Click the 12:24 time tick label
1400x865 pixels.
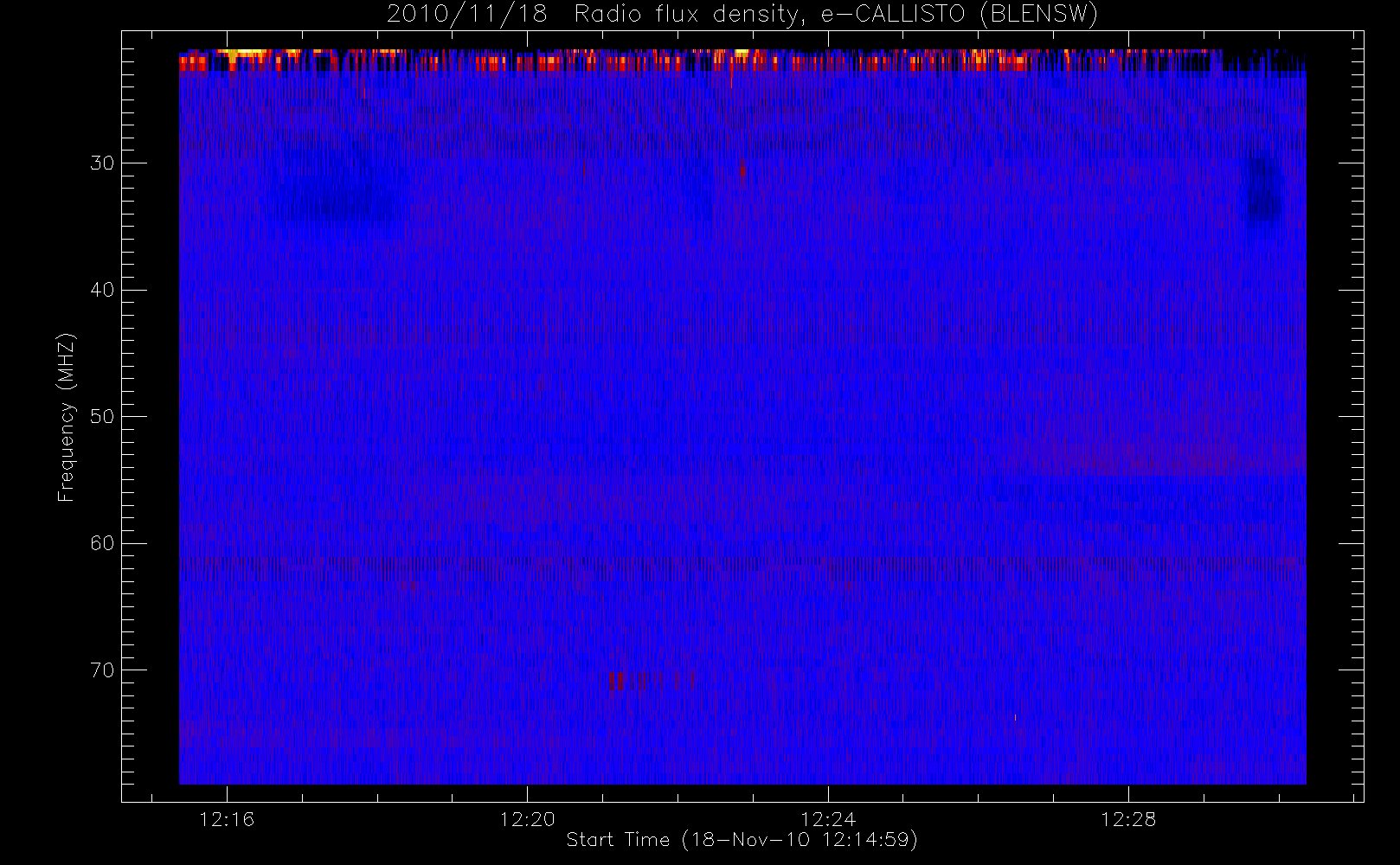(x=828, y=819)
